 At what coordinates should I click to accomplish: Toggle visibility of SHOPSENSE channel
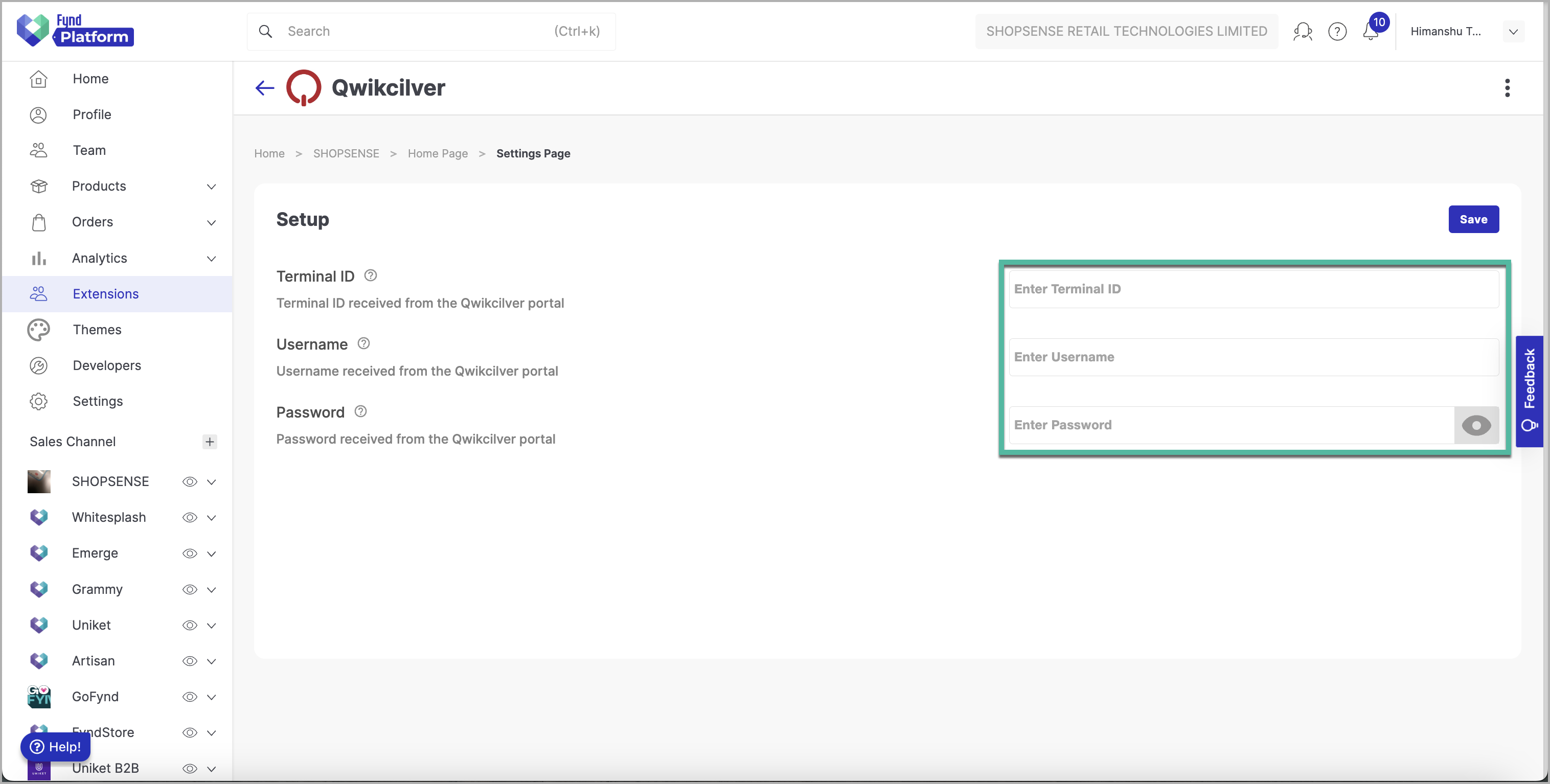[x=190, y=481]
